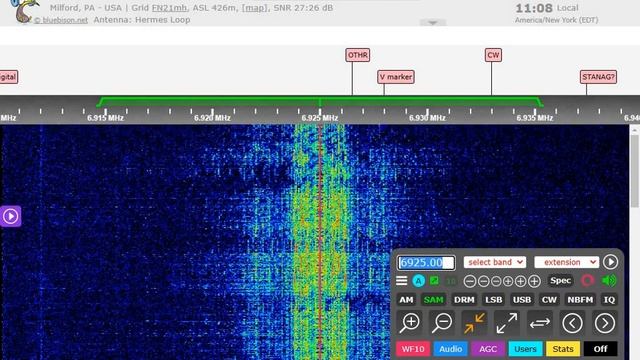Click the red carrier line in the waterfall
The image size is (640, 360).
click(320, 242)
